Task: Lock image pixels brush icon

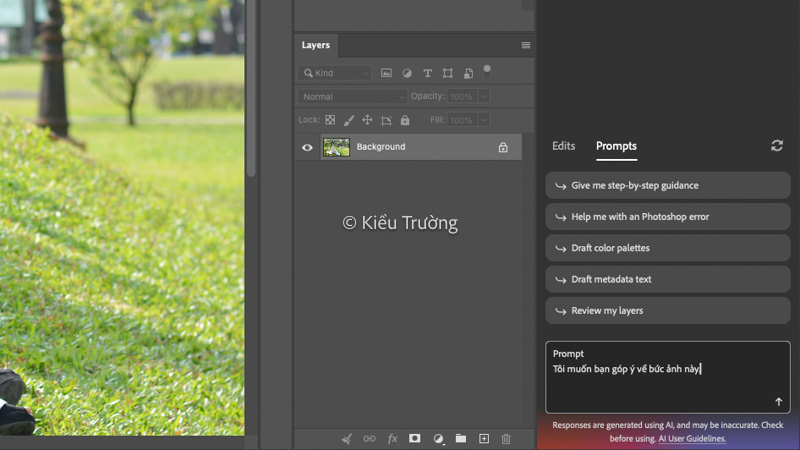Action: click(x=349, y=120)
